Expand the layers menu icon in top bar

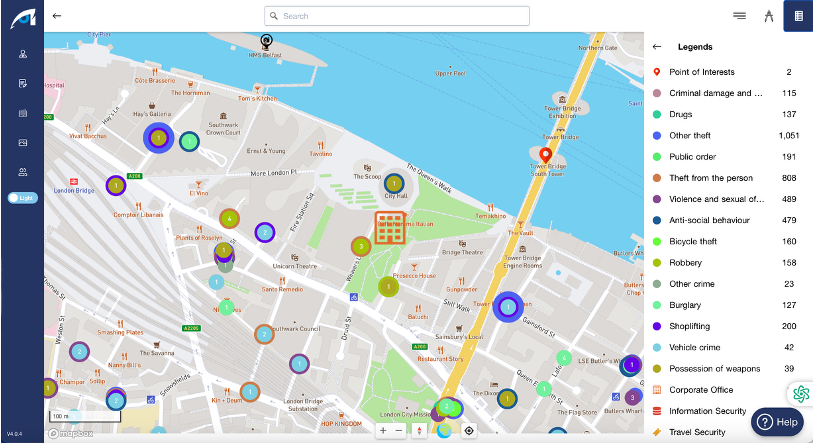click(739, 16)
